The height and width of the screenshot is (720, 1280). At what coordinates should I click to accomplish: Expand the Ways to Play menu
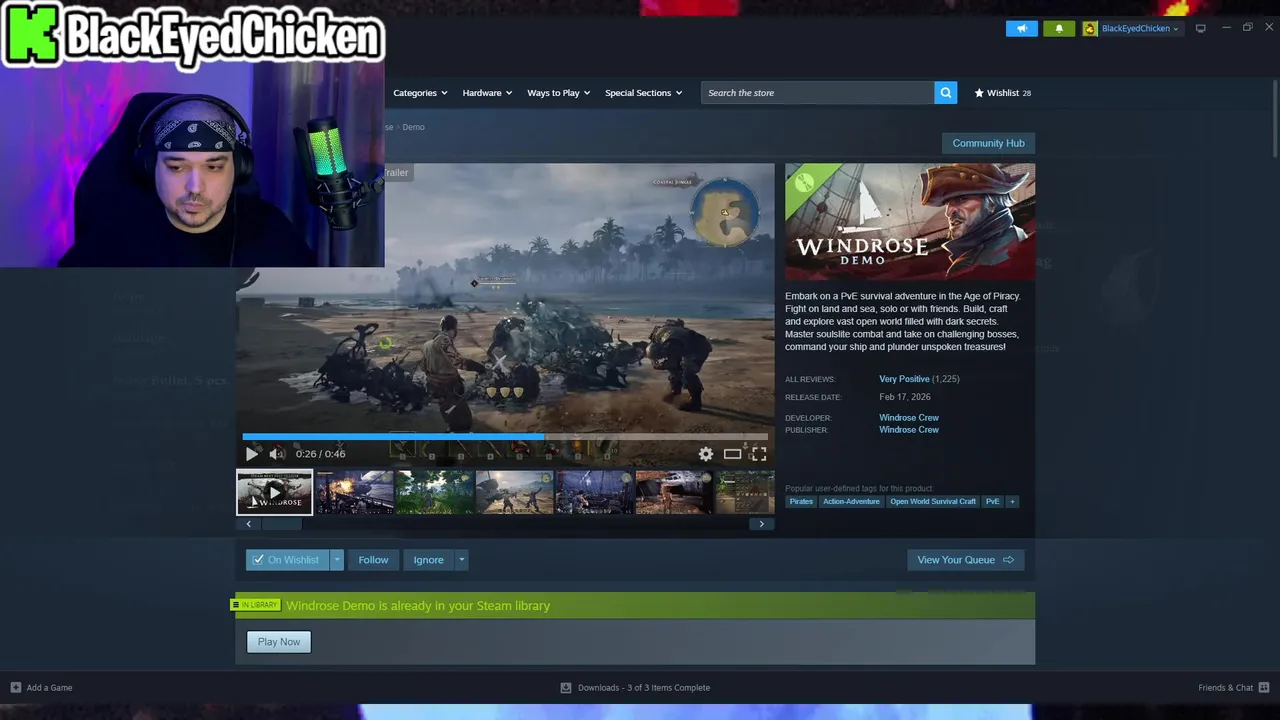pos(558,93)
